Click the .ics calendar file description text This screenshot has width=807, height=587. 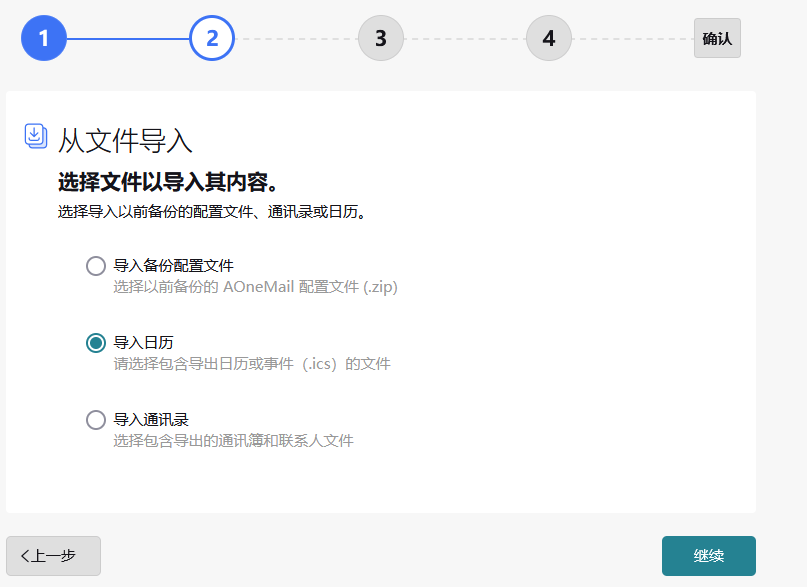pyautogui.click(x=252, y=364)
